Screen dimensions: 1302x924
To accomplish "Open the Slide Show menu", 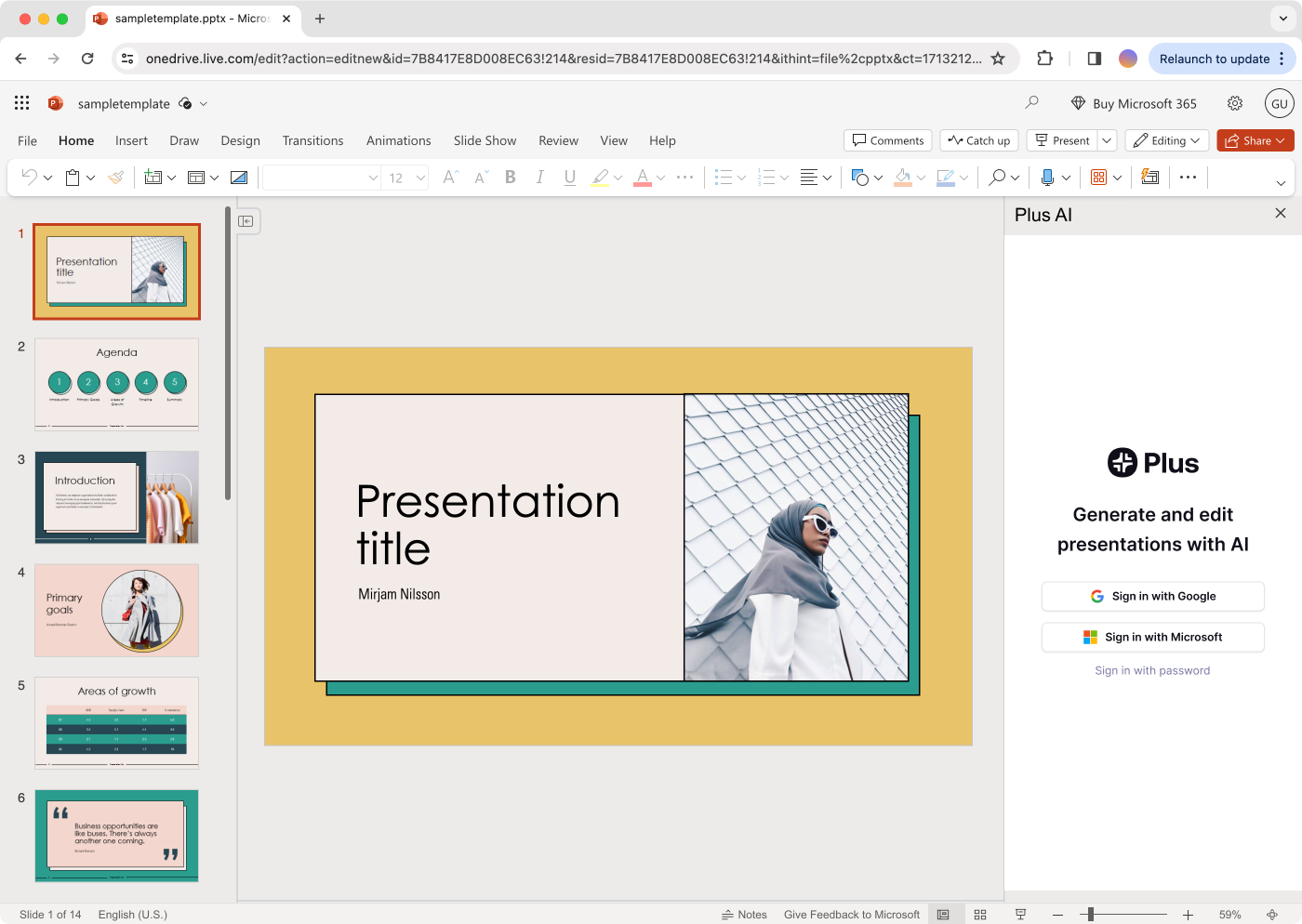I will [x=485, y=140].
